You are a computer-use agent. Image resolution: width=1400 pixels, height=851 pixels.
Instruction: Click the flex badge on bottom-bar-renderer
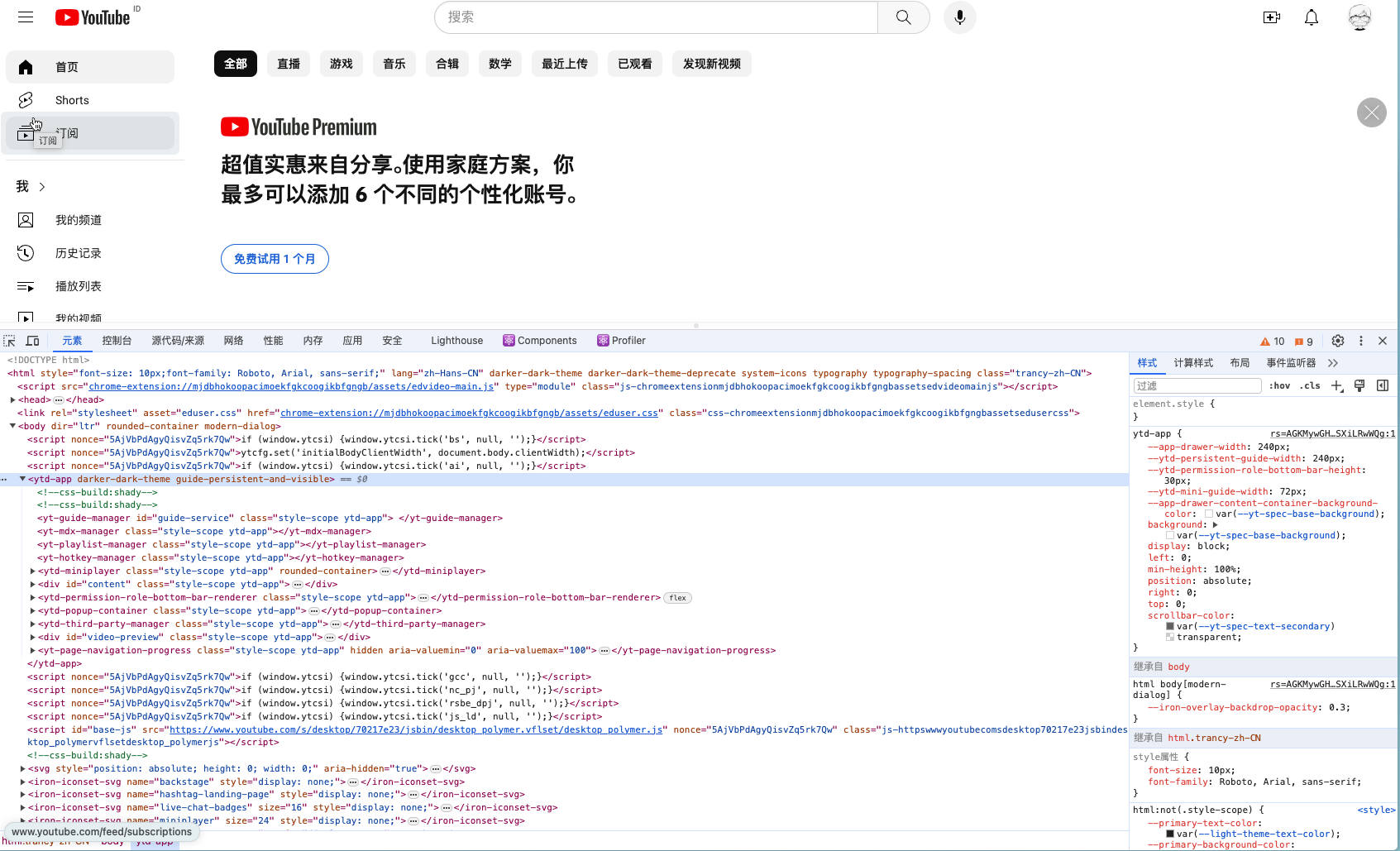click(x=677, y=598)
